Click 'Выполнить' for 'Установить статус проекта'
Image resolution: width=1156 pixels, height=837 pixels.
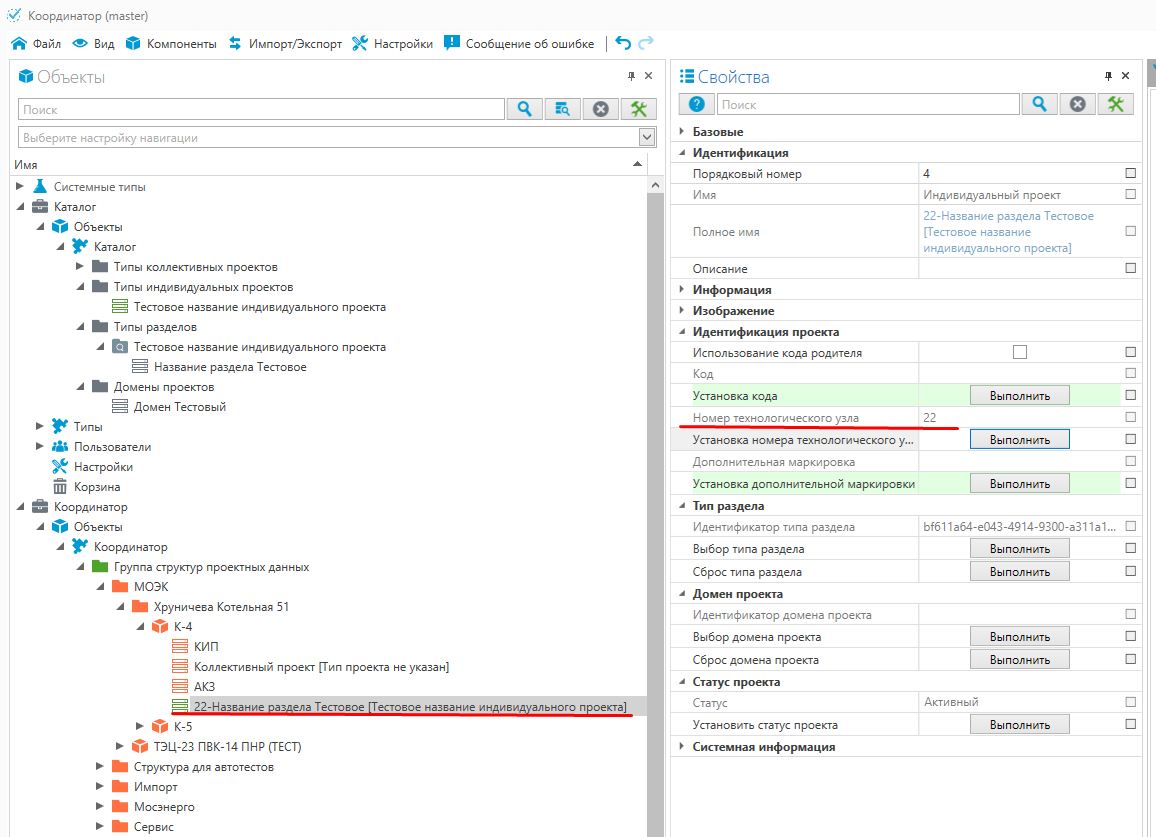(1019, 724)
